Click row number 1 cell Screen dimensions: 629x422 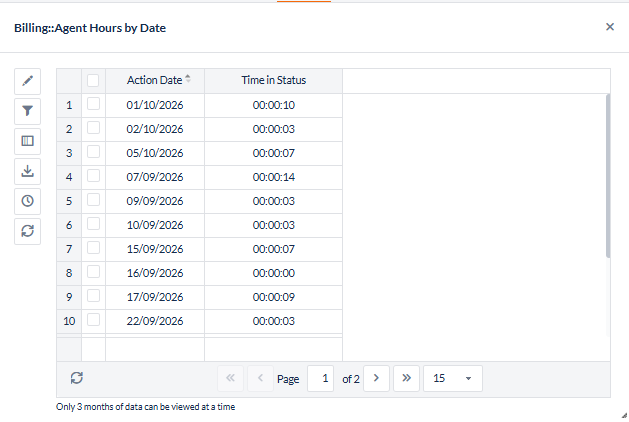click(x=69, y=105)
